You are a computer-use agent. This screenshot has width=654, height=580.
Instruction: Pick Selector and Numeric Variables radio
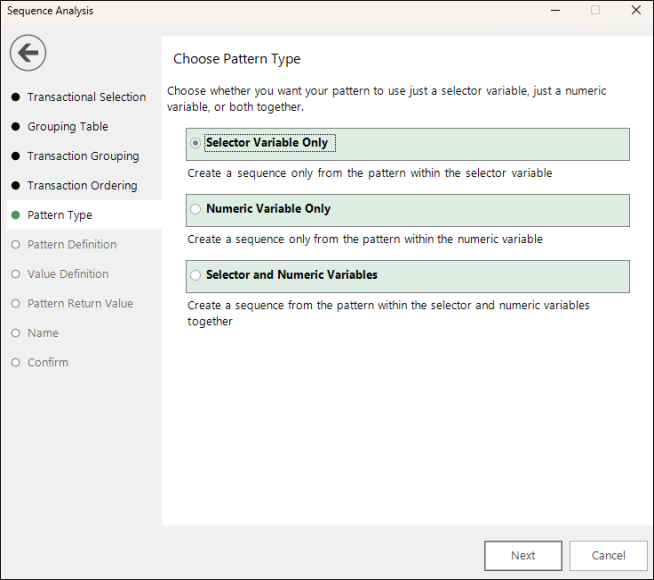click(195, 275)
